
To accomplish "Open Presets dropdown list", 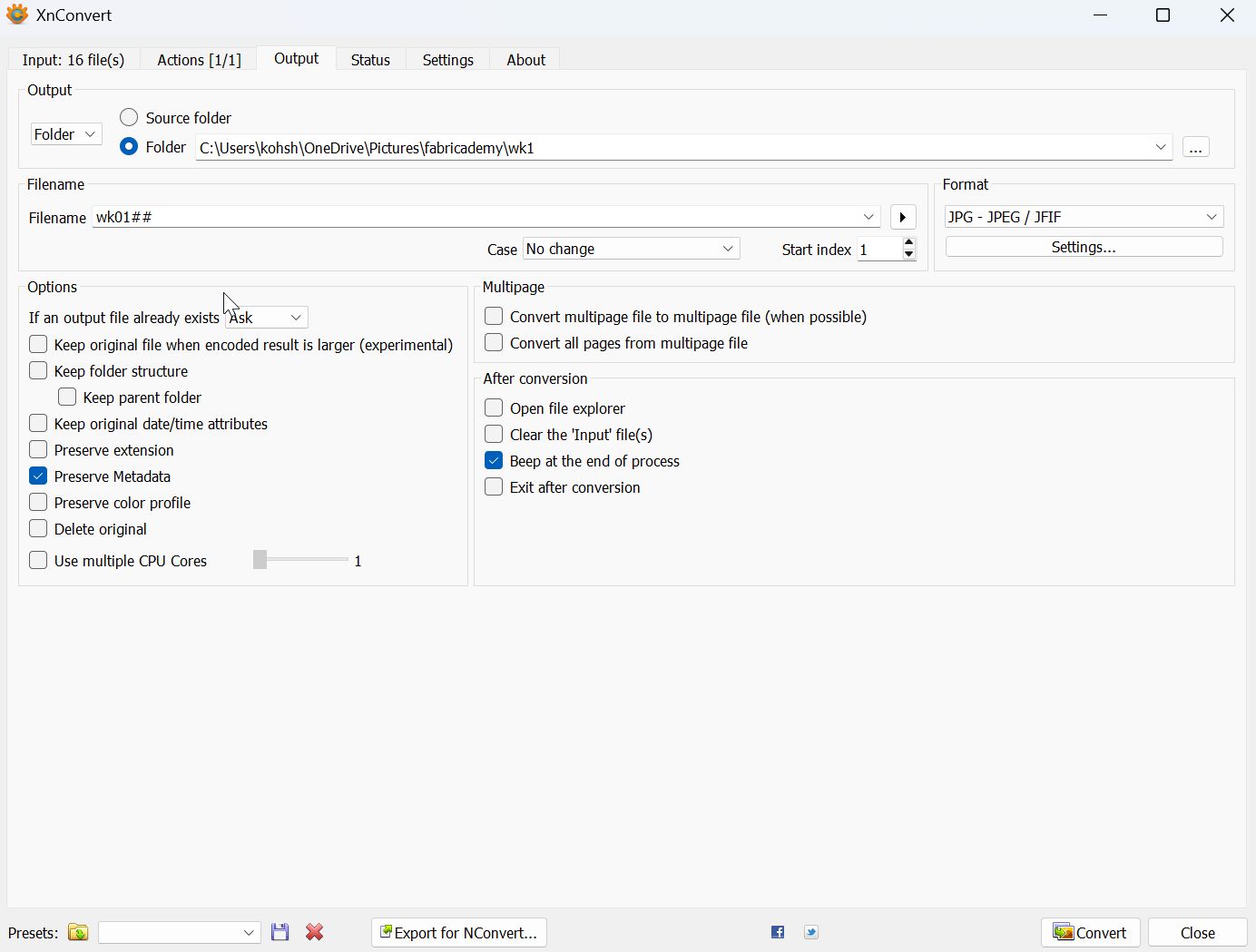I will 180,932.
